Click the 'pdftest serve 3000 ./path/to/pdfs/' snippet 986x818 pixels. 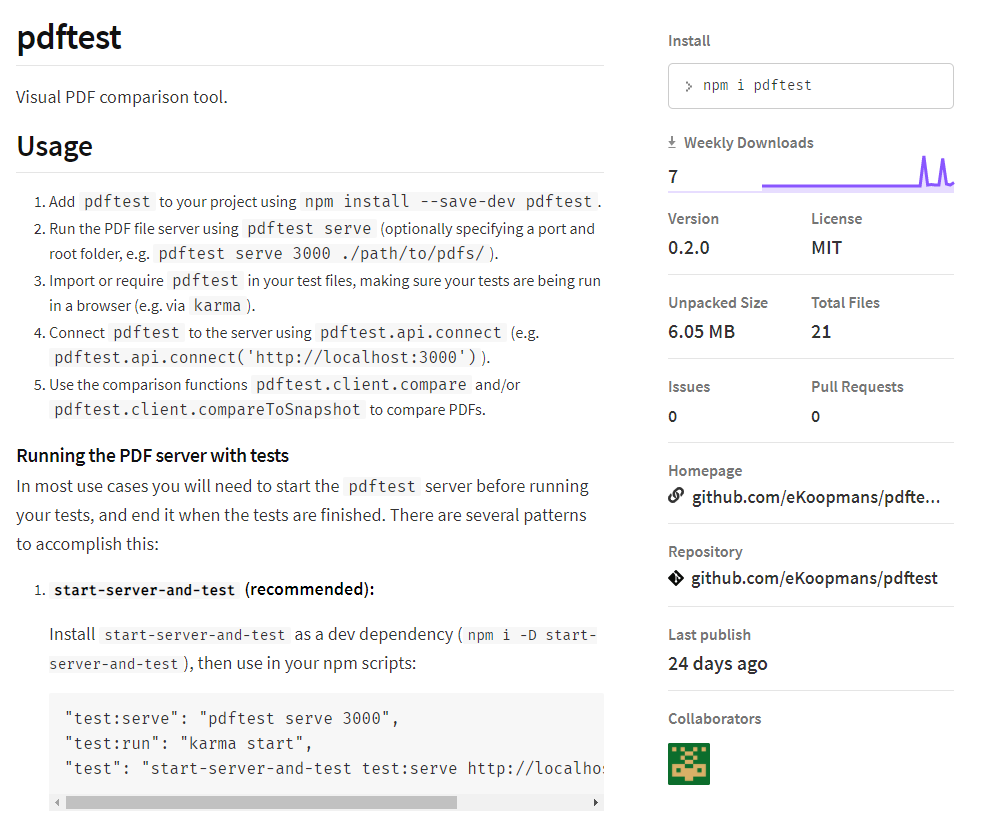321,253
